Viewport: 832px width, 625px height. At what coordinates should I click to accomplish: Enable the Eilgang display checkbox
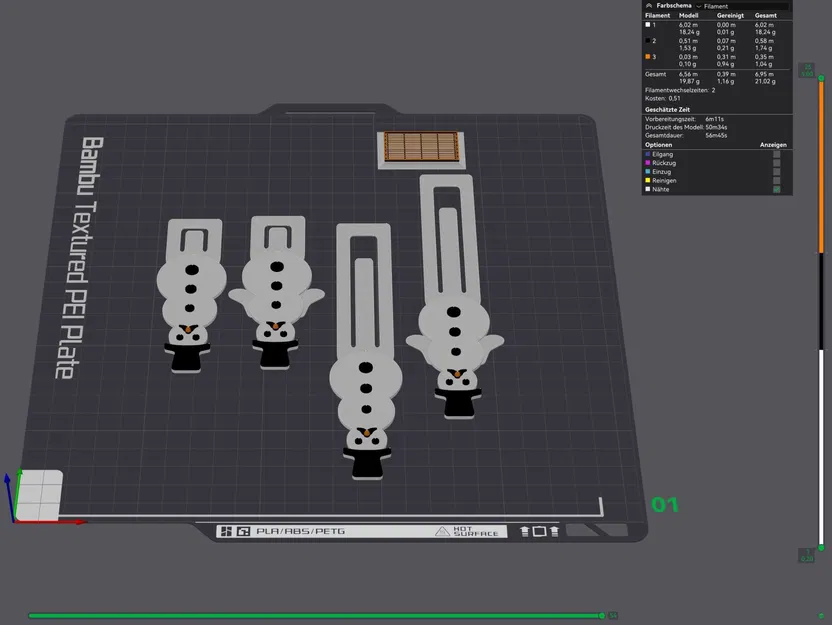[x=777, y=154]
